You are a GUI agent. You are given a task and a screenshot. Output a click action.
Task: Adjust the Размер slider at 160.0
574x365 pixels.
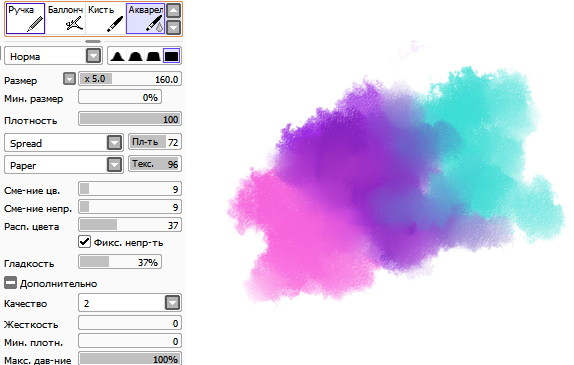click(130, 79)
